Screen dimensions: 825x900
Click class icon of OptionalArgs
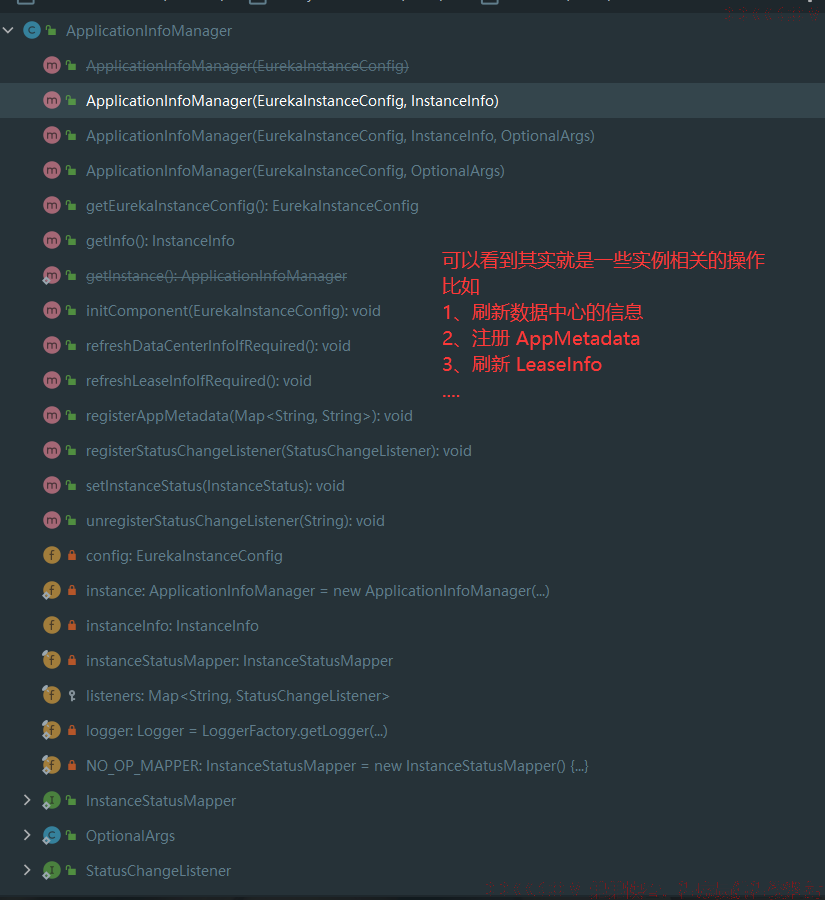[x=52, y=836]
